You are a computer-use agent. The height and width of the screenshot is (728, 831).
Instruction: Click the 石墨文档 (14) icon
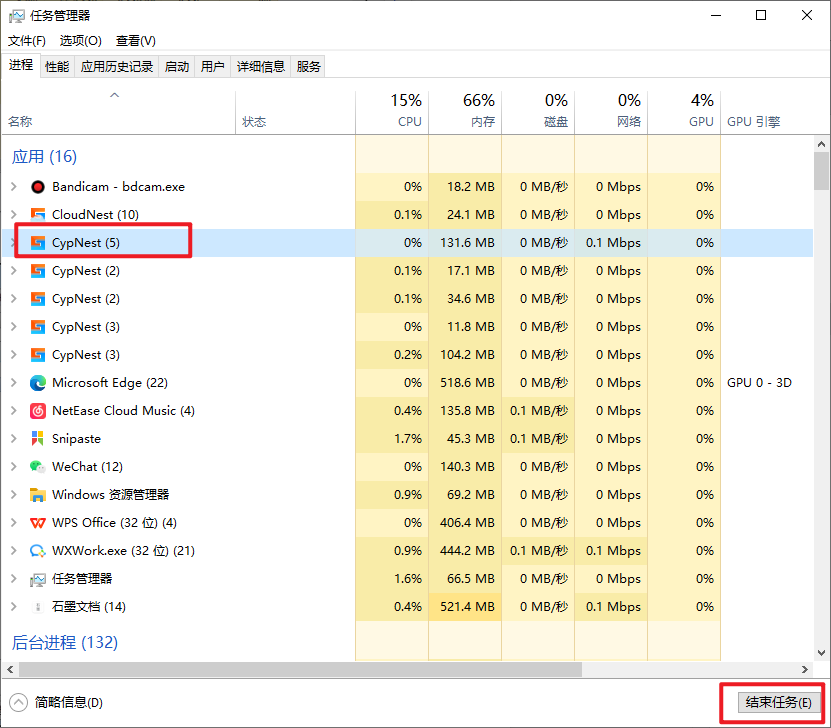coord(38,607)
